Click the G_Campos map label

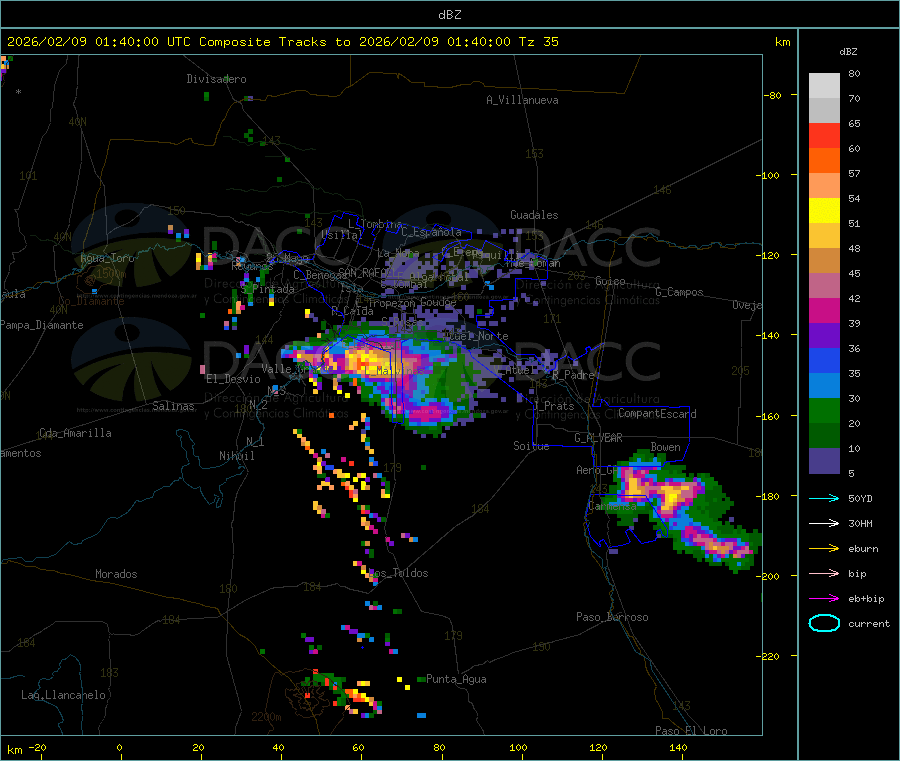tap(680, 292)
